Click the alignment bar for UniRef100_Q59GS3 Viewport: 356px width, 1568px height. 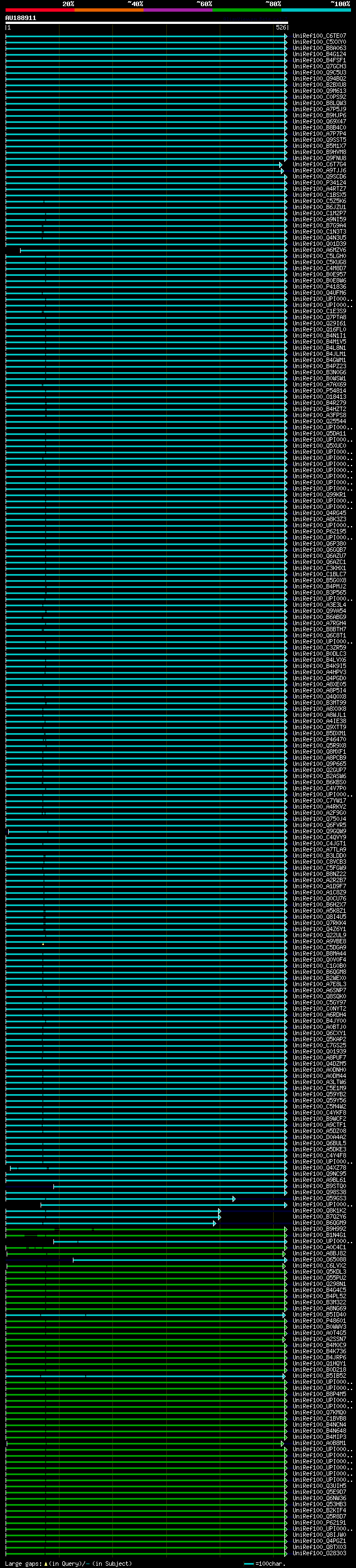(121, 1199)
